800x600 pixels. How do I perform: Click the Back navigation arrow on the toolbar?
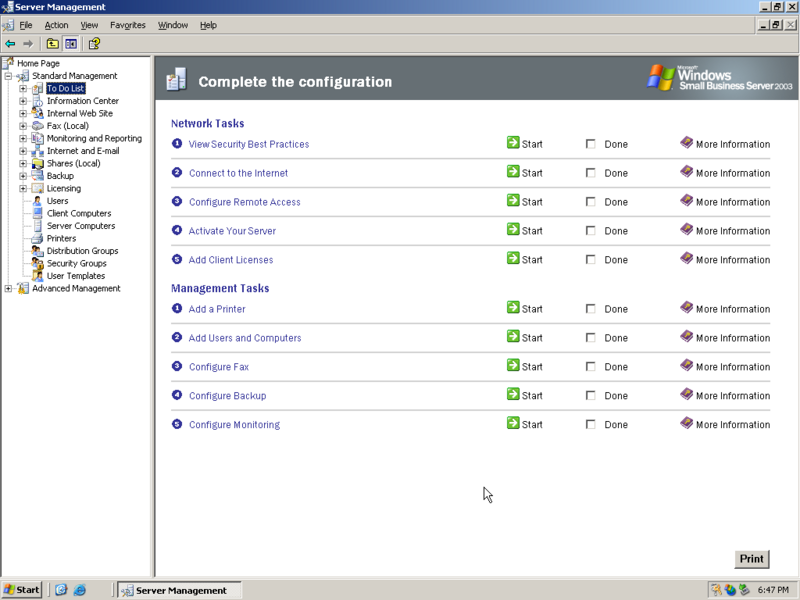[10, 43]
